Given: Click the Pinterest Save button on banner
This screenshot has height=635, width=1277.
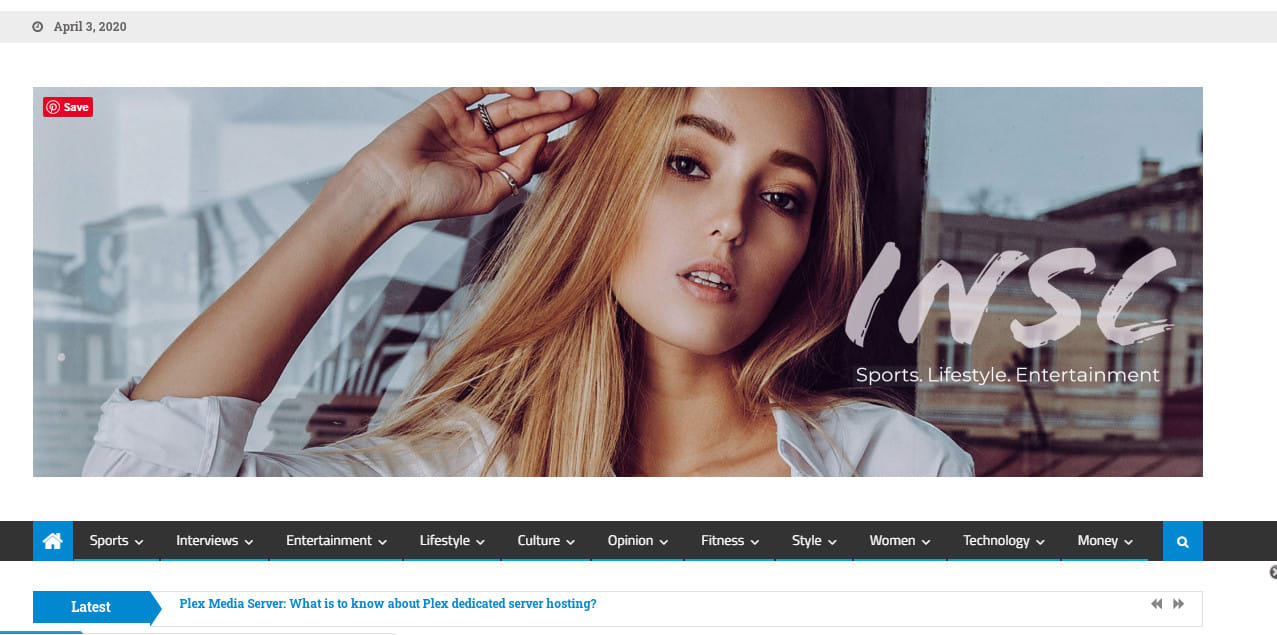Looking at the screenshot, I should 68,107.
